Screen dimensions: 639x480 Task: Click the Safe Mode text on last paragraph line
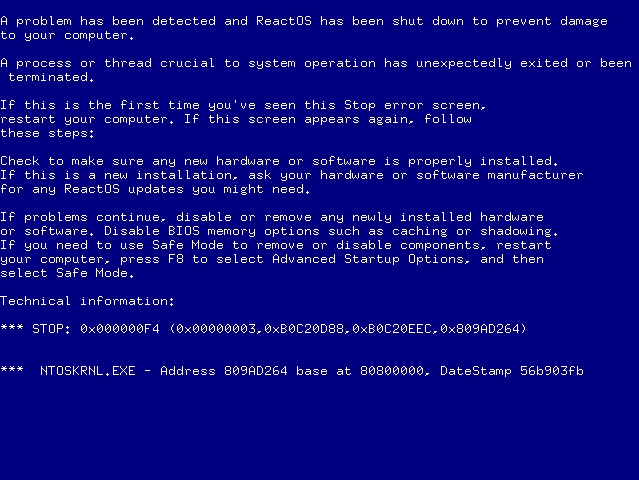[x=92, y=273]
